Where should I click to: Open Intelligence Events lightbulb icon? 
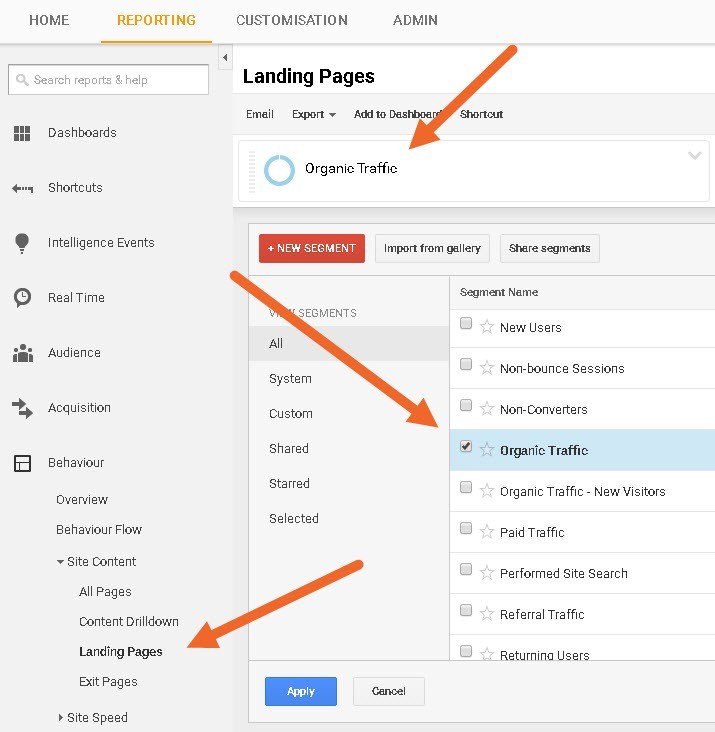[22, 243]
